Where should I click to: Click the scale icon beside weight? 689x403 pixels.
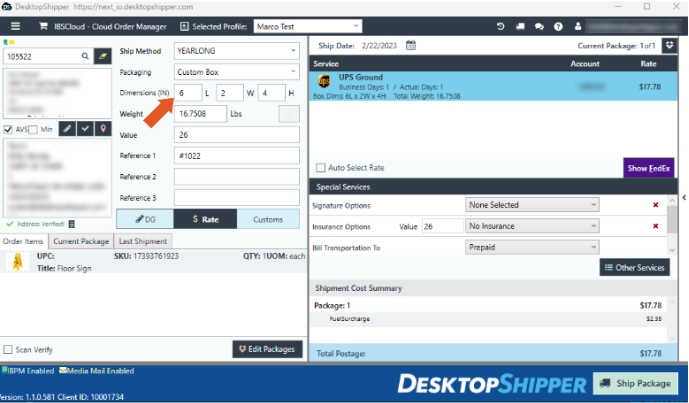pos(289,114)
